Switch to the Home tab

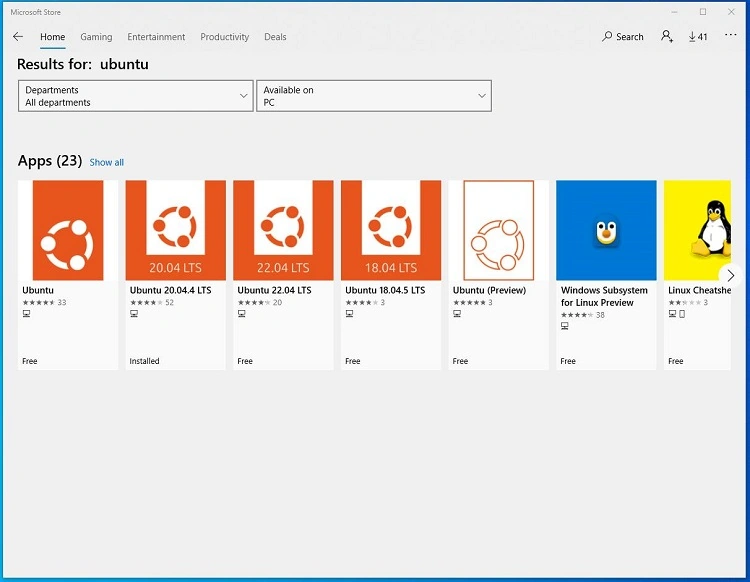pyautogui.click(x=53, y=37)
